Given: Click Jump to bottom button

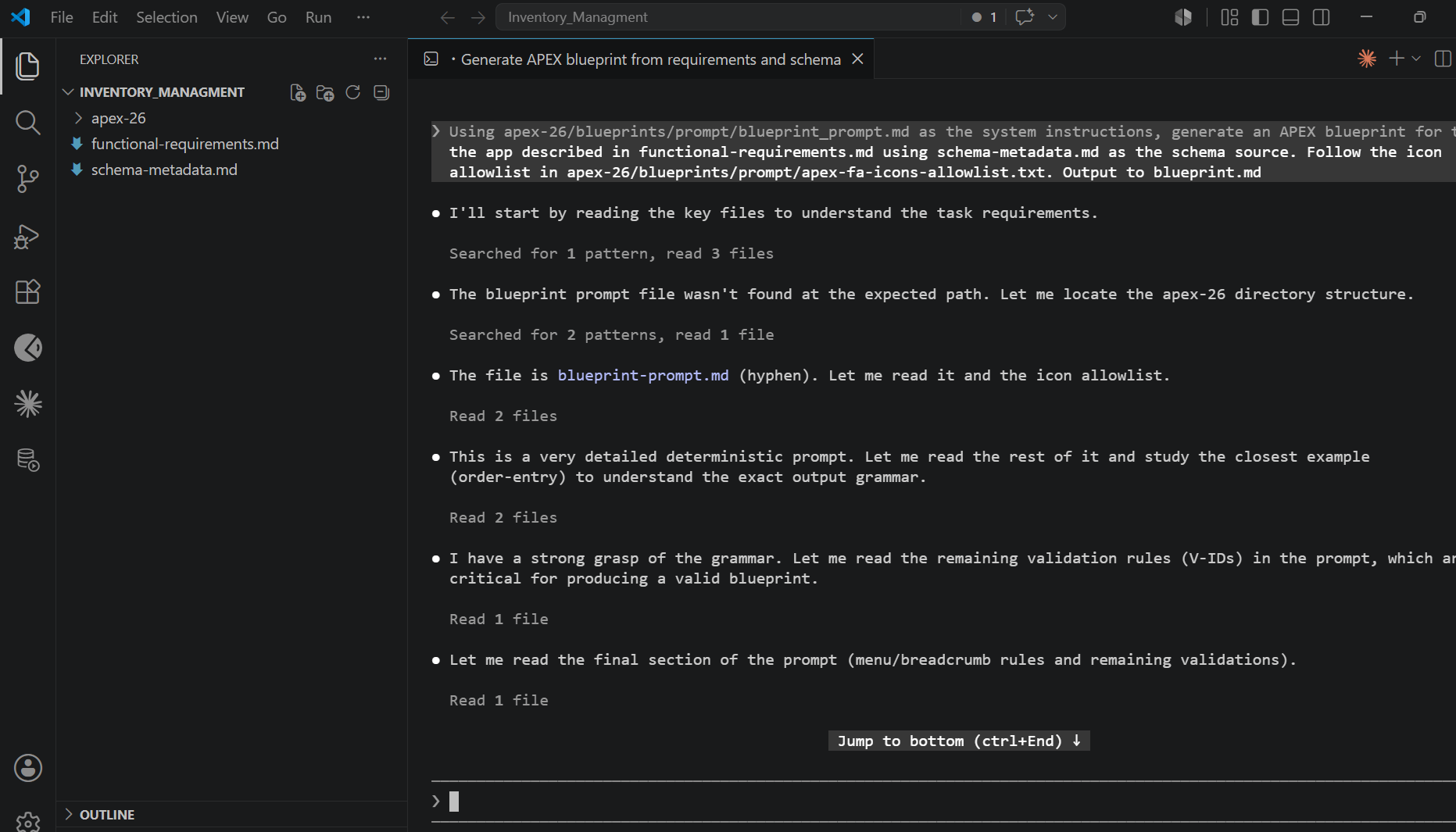Looking at the screenshot, I should (959, 741).
